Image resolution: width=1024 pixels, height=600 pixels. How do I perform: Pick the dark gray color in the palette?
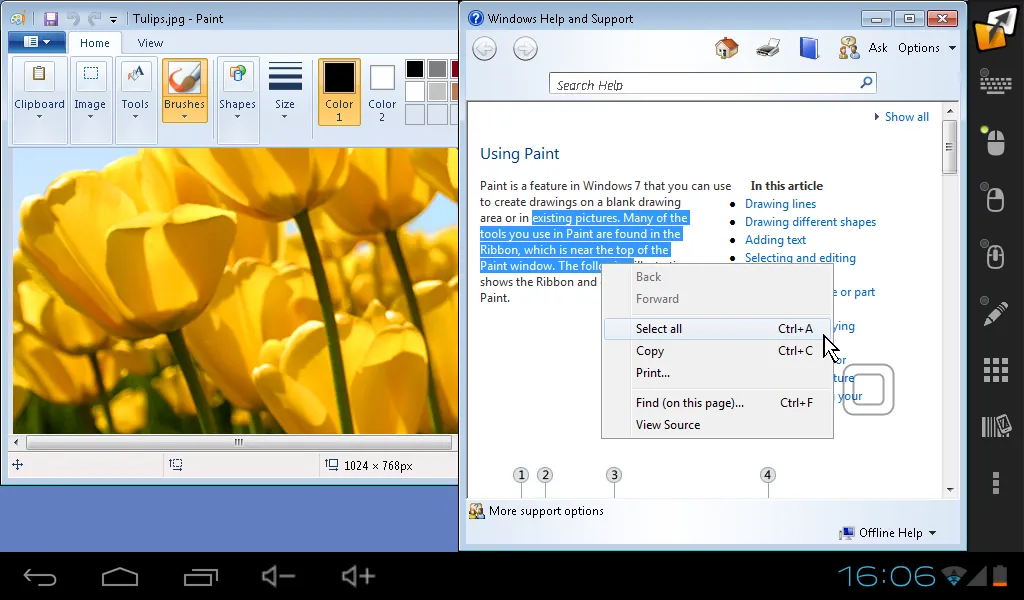(x=438, y=69)
